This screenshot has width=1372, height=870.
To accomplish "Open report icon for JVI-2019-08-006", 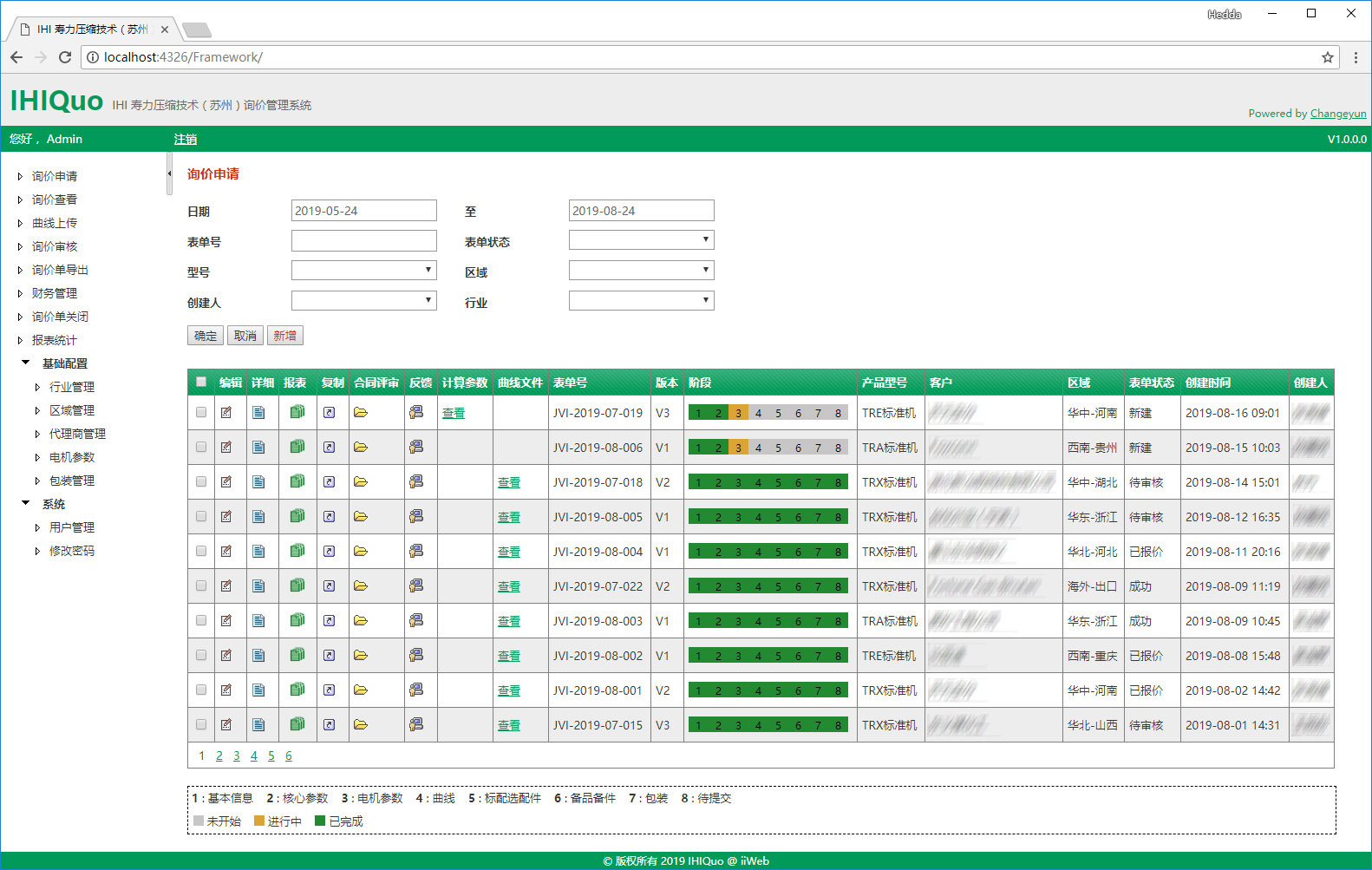I will [x=297, y=447].
